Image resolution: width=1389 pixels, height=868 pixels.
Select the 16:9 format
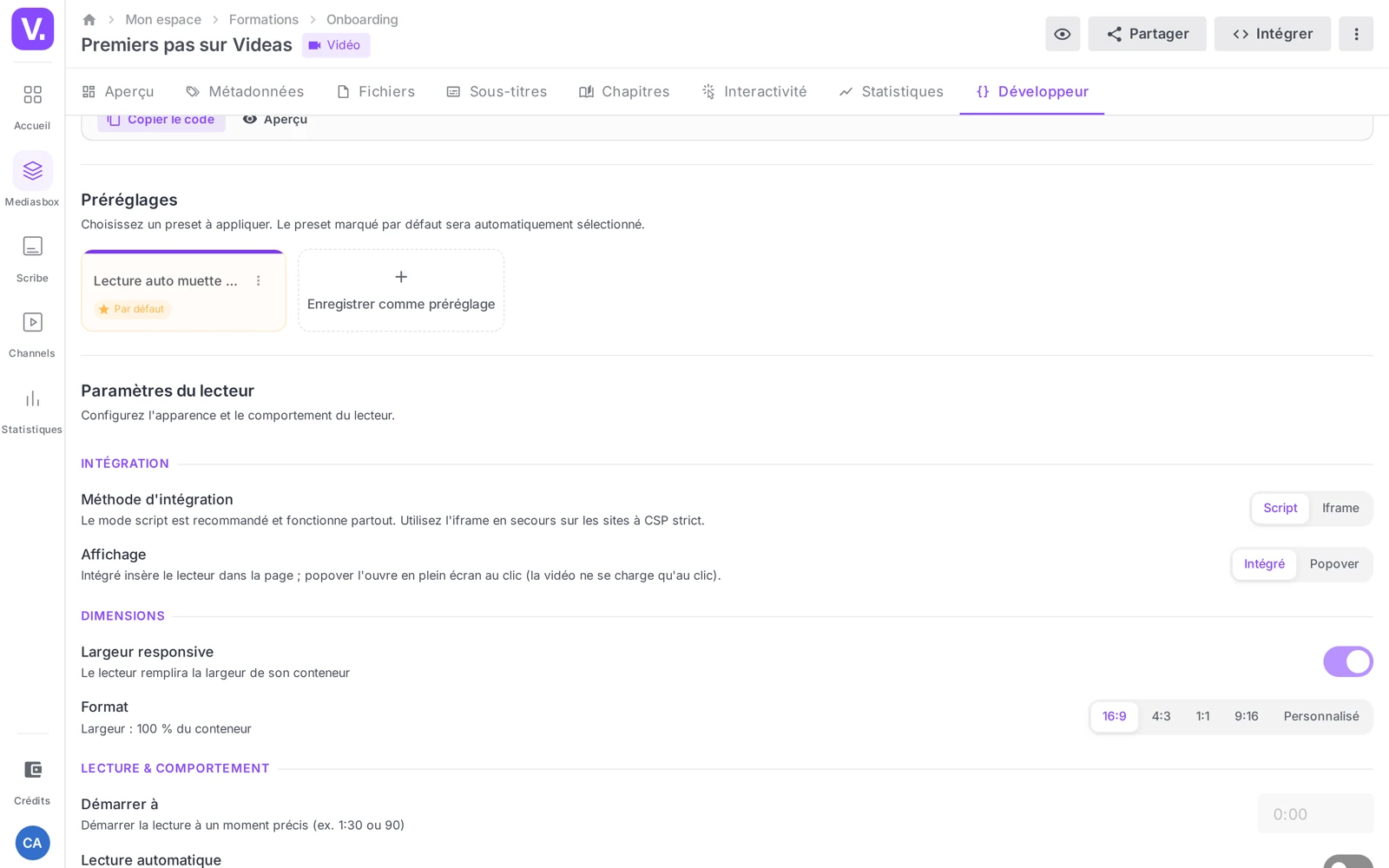tap(1115, 717)
